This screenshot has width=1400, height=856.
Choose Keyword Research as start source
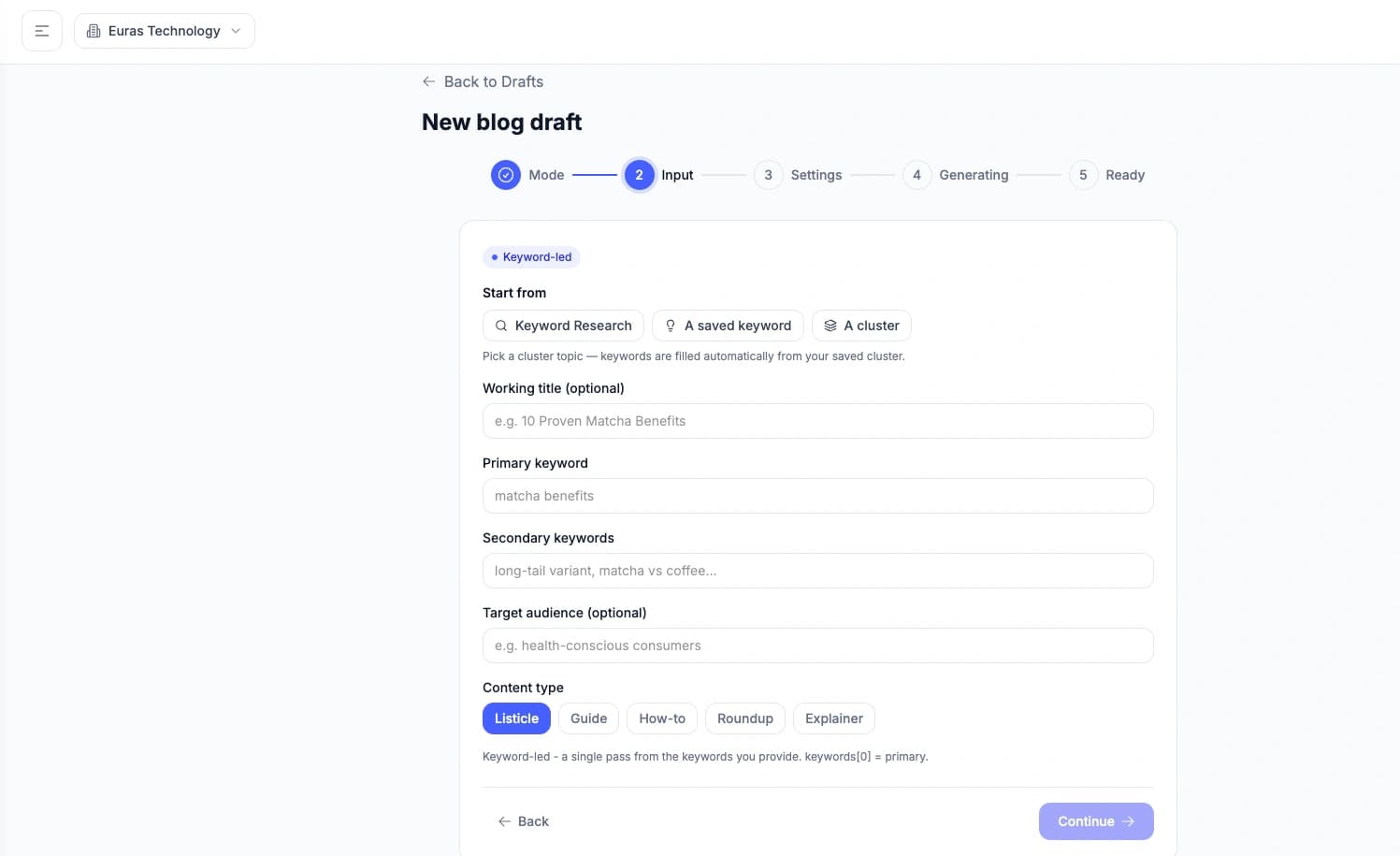563,326
